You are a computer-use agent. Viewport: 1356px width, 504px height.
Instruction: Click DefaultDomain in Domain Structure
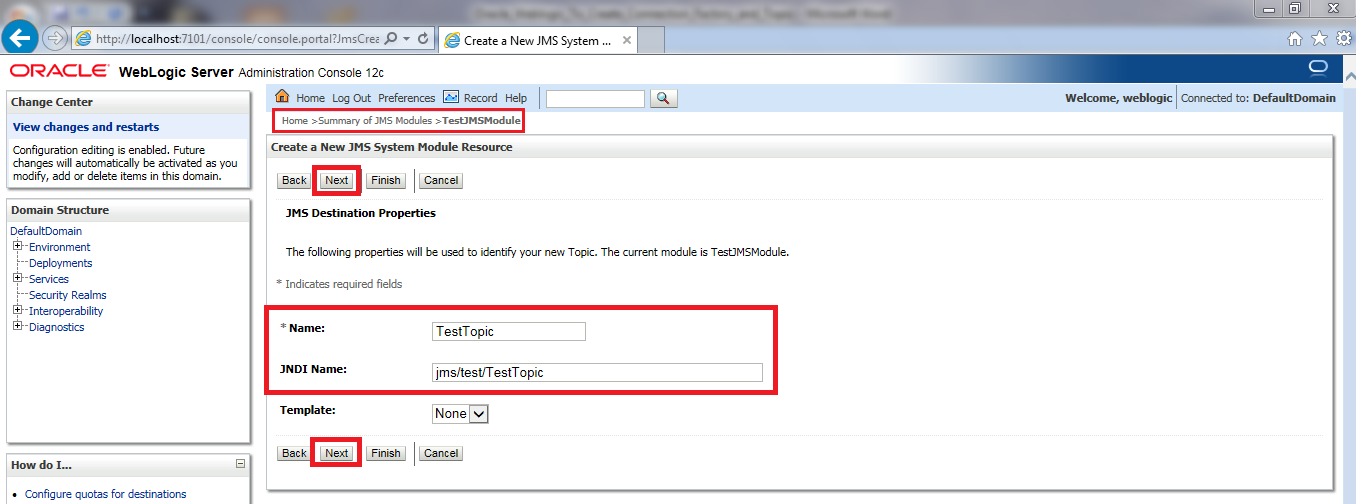46,231
